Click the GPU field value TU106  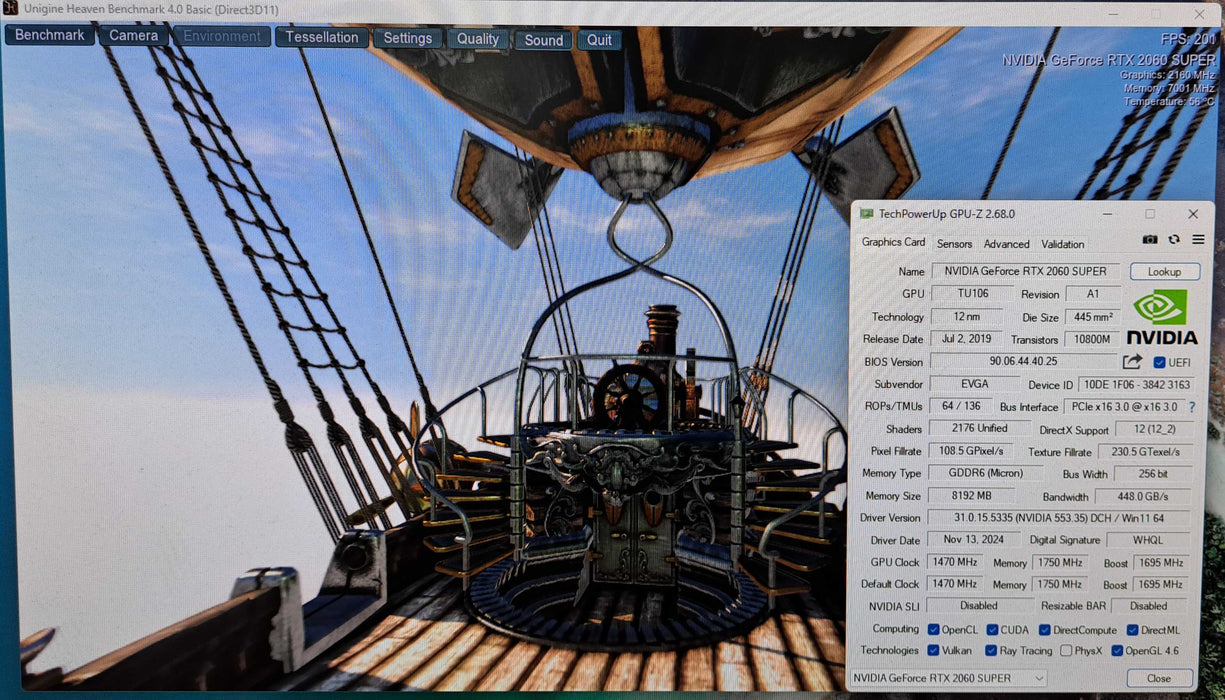click(970, 294)
